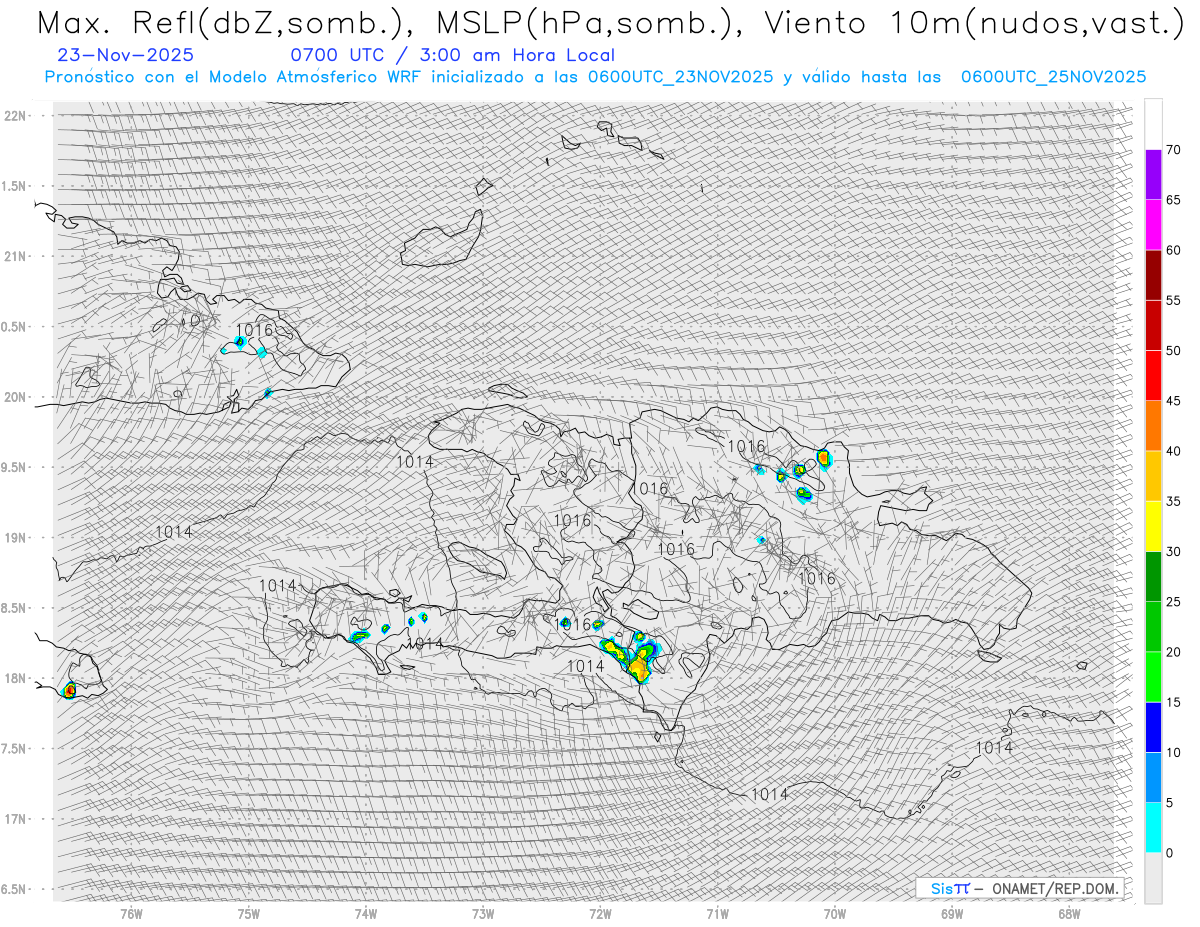Click the '73W' longitude label
Viewport: 1200px width, 927px height.
[483, 913]
